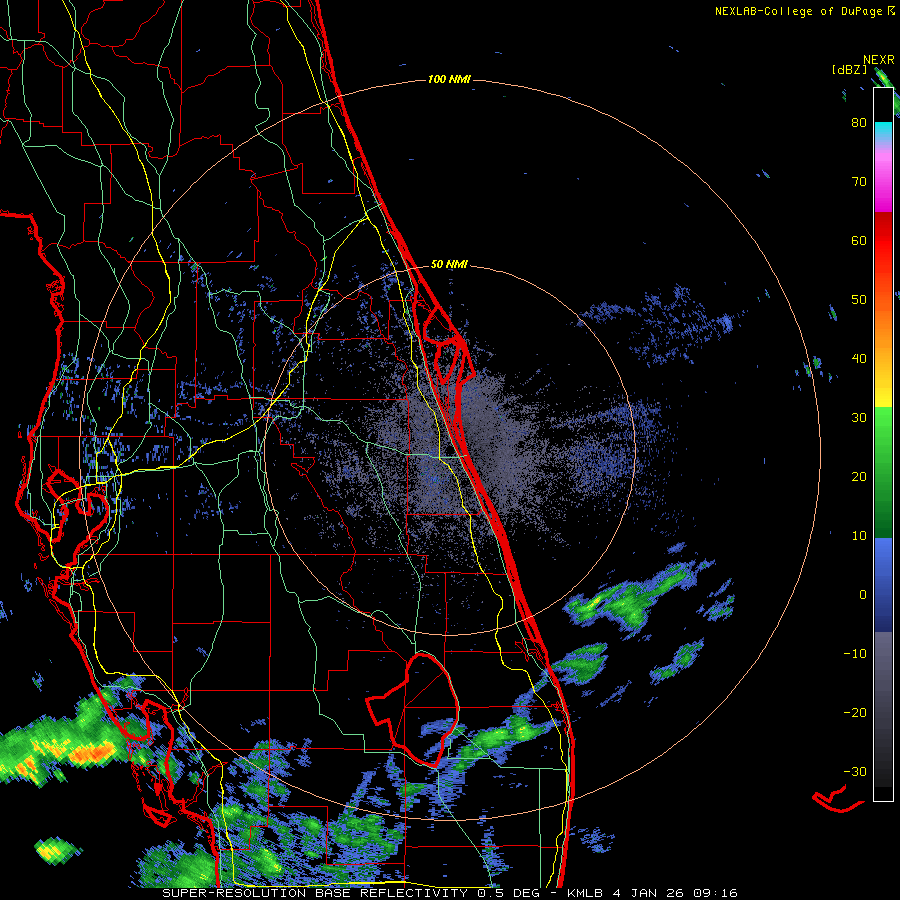Click the NEXR label above the scale
Screen dimensions: 900x900
pyautogui.click(x=879, y=60)
